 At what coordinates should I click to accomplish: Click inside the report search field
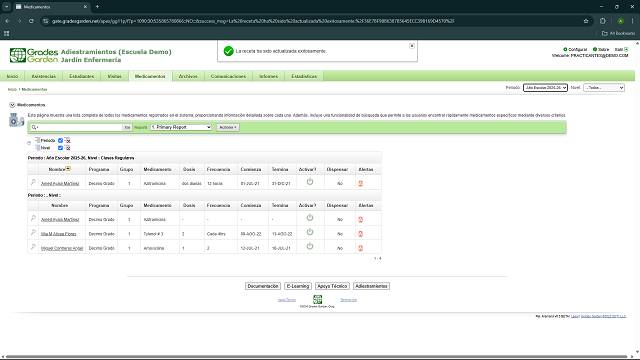click(x=80, y=127)
